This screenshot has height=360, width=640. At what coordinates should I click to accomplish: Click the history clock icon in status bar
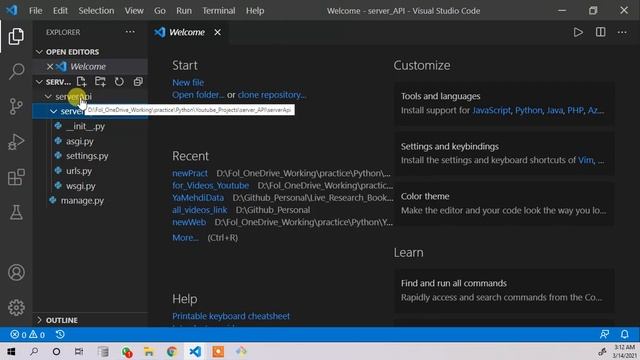point(60,335)
